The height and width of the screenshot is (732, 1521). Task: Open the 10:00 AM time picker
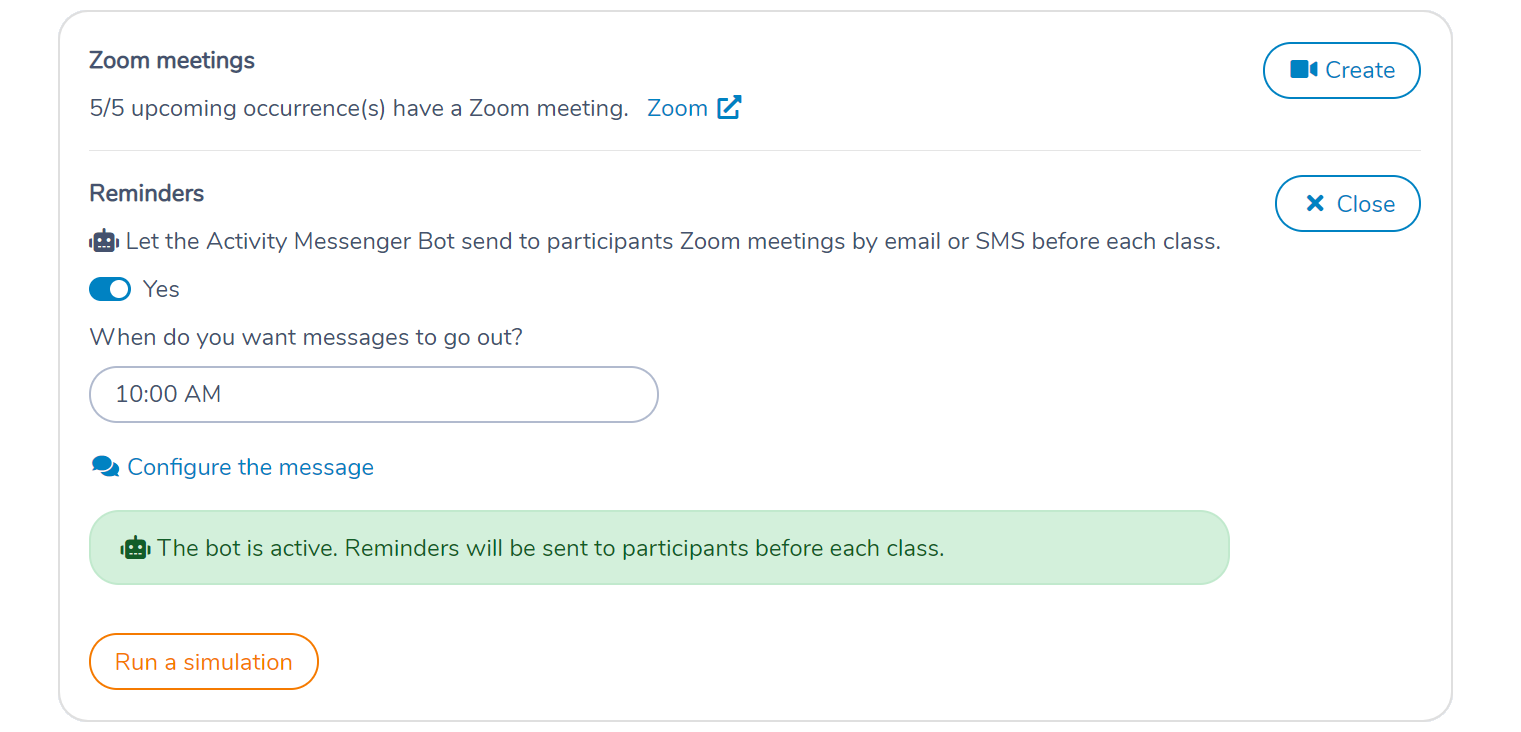coord(374,394)
